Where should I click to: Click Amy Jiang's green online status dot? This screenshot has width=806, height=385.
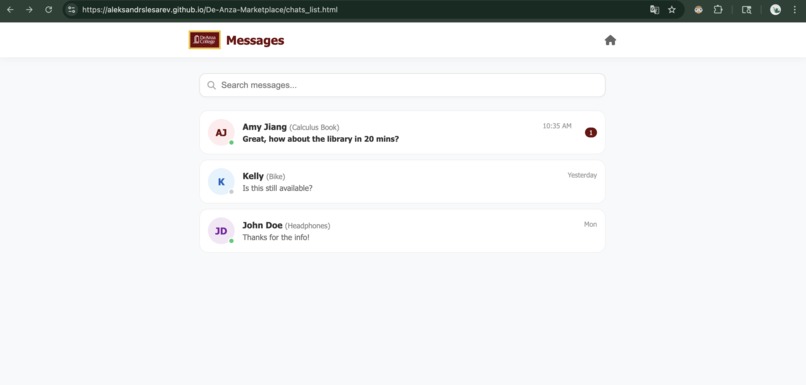click(x=231, y=142)
